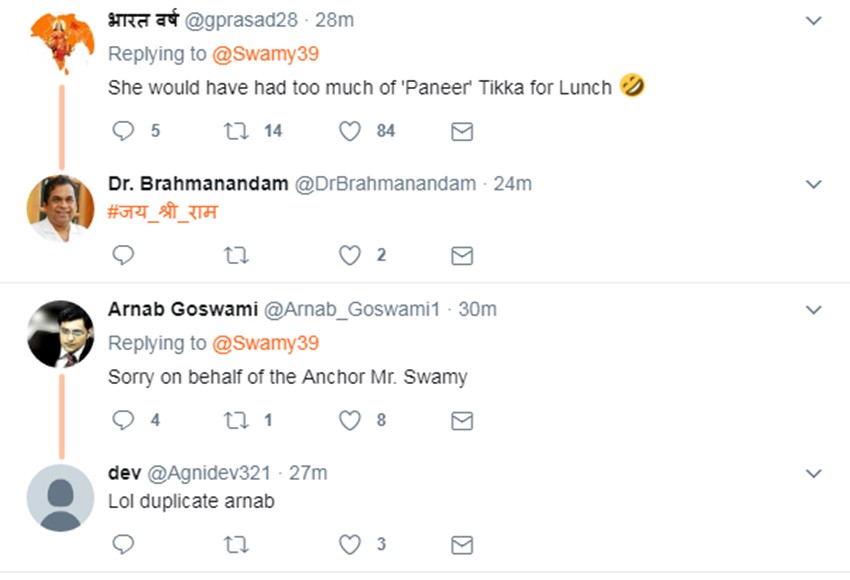Image resolution: width=850 pixels, height=580 pixels.
Task: Open the dropdown caret on Arnab Goswami's tweet
Action: click(814, 310)
